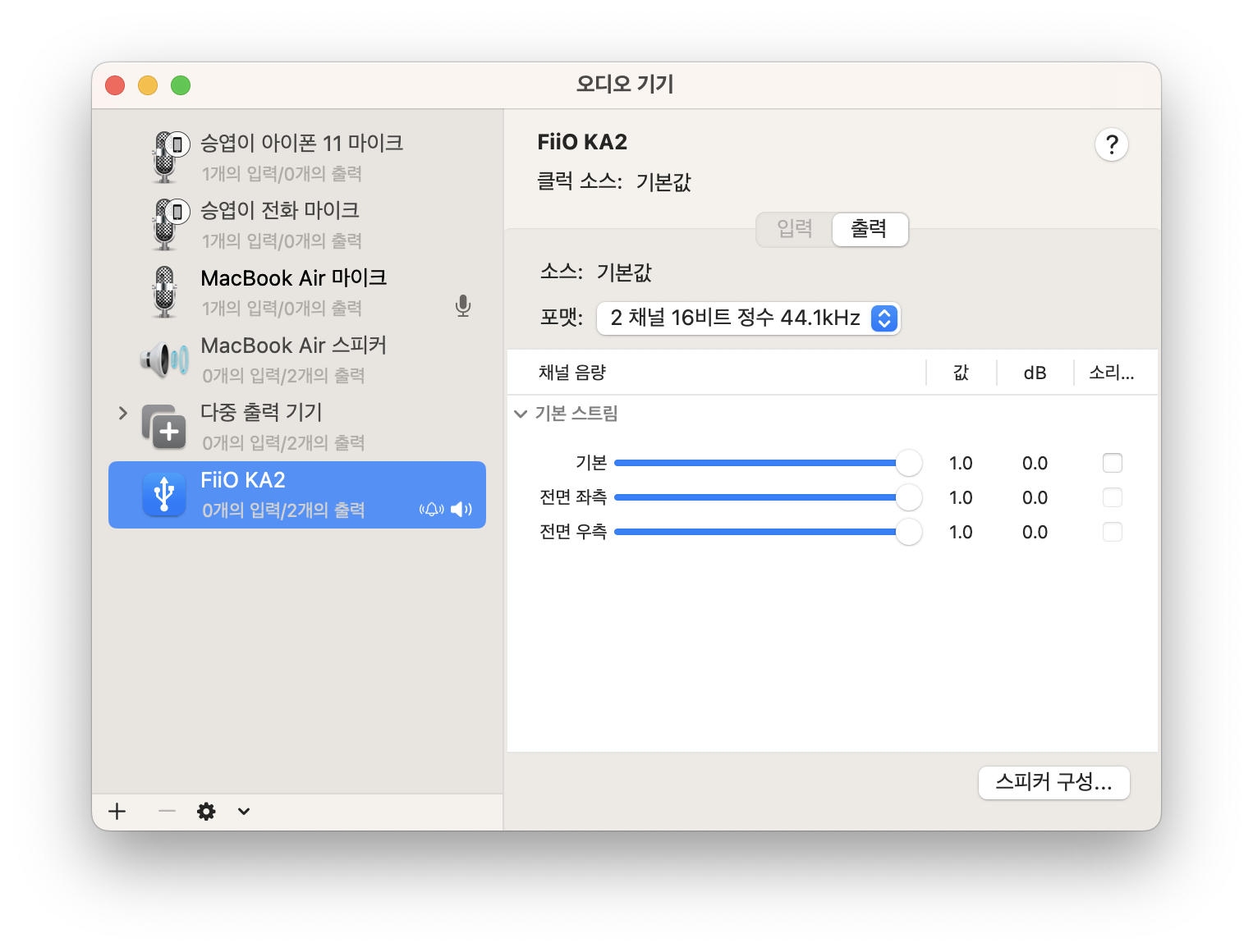Click the 전면 우측 row value 1.0
This screenshot has width=1253, height=952.
click(x=961, y=533)
